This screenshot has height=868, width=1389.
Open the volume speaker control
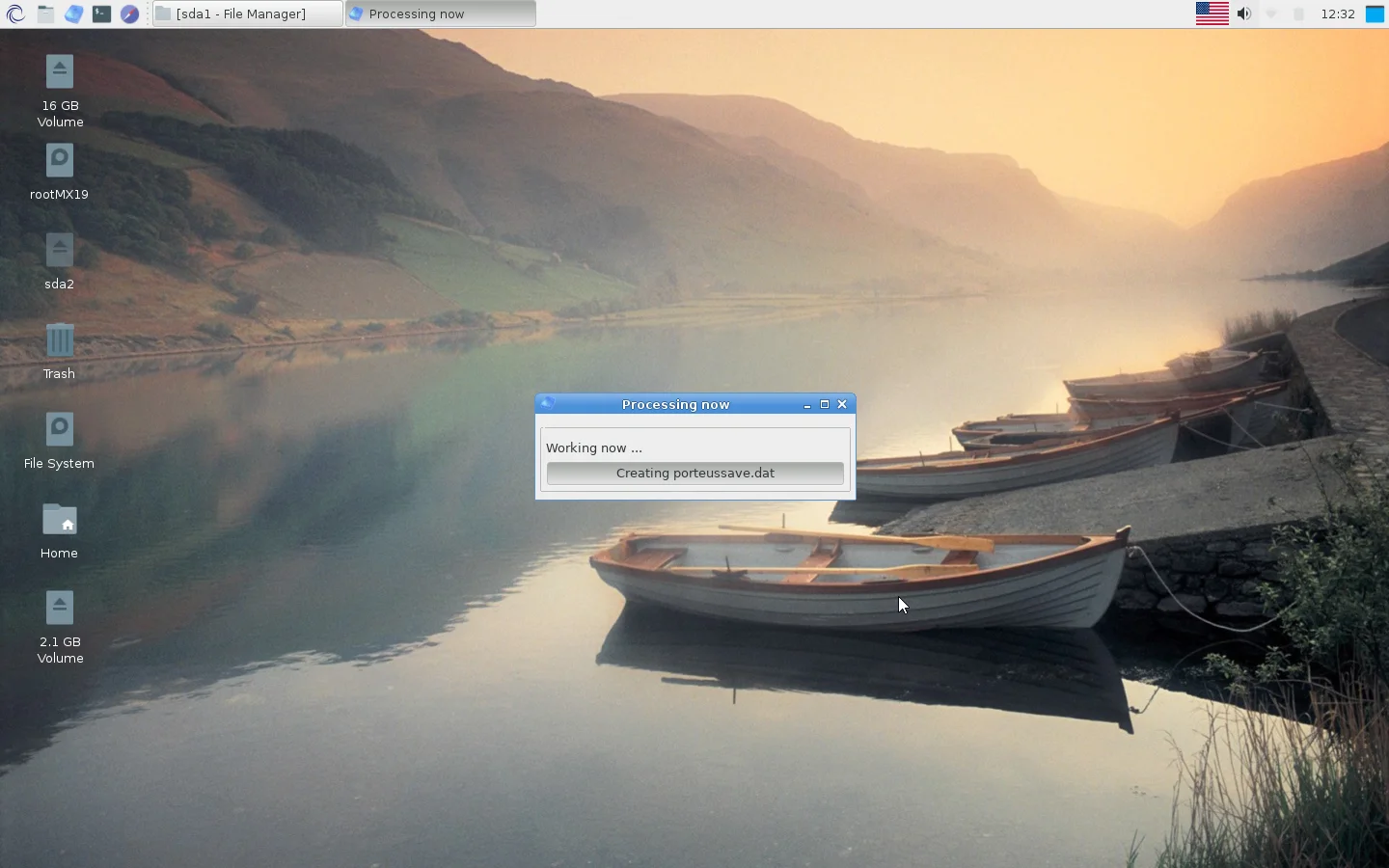click(x=1244, y=14)
